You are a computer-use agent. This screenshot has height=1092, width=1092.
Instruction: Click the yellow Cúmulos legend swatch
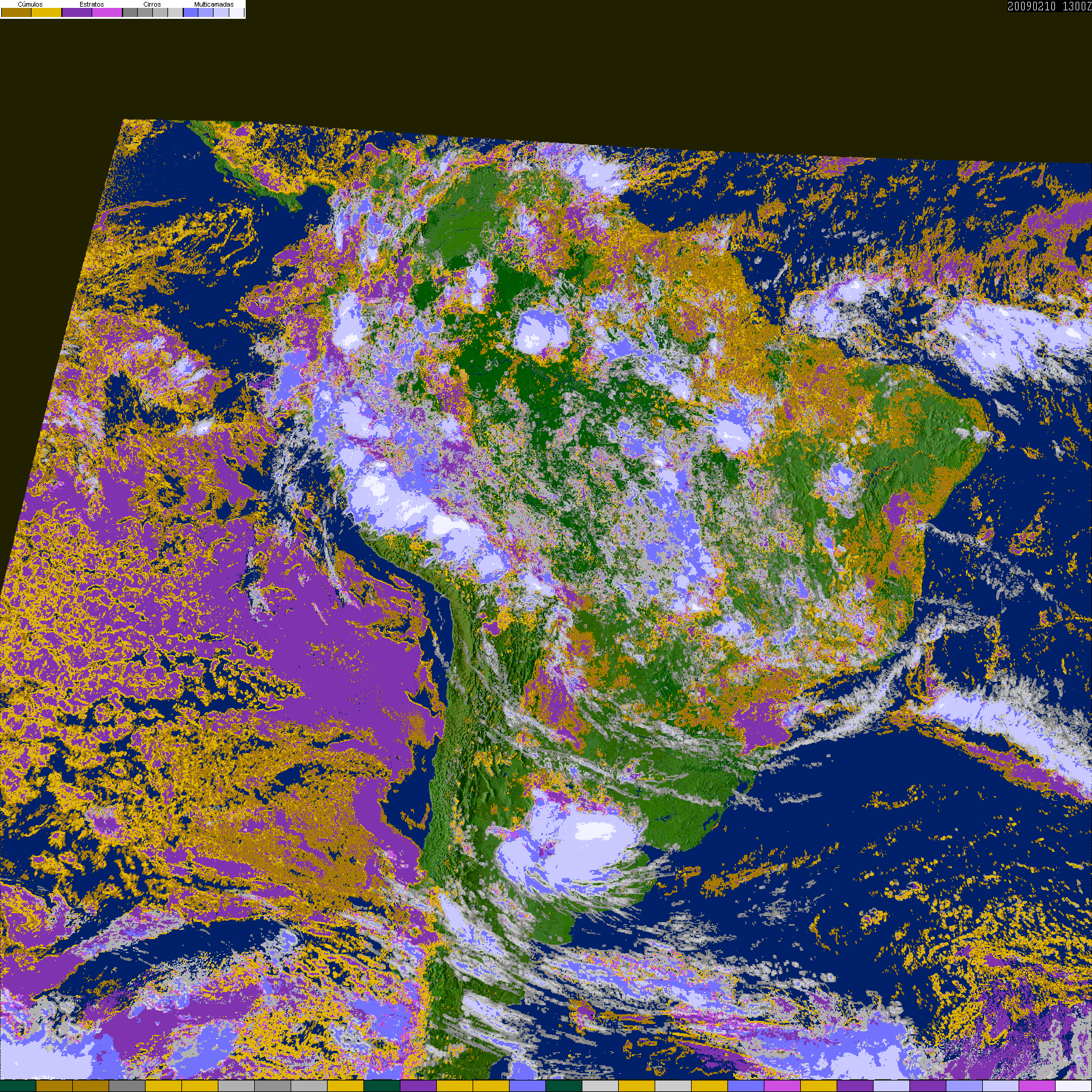click(x=46, y=12)
